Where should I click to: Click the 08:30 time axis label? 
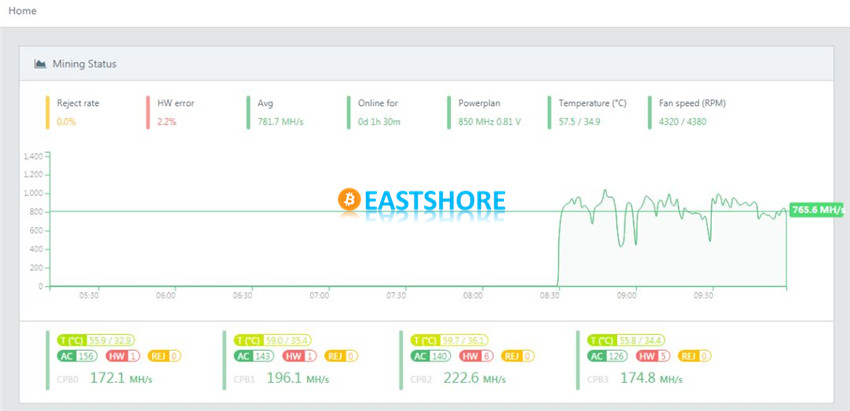click(x=550, y=296)
